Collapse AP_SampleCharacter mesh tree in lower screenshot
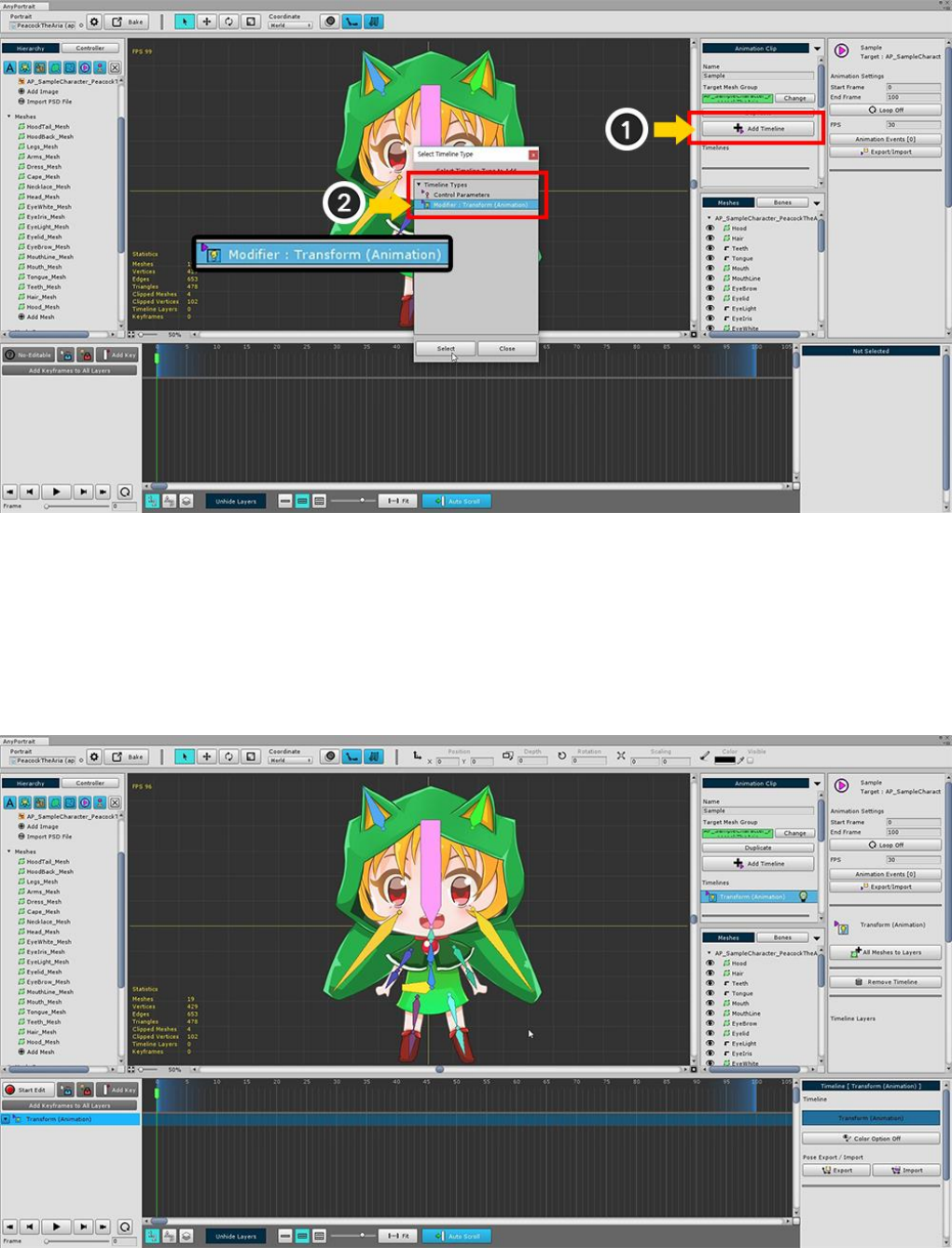Screen dimensions: 952x1248 pyautogui.click(x=709, y=953)
